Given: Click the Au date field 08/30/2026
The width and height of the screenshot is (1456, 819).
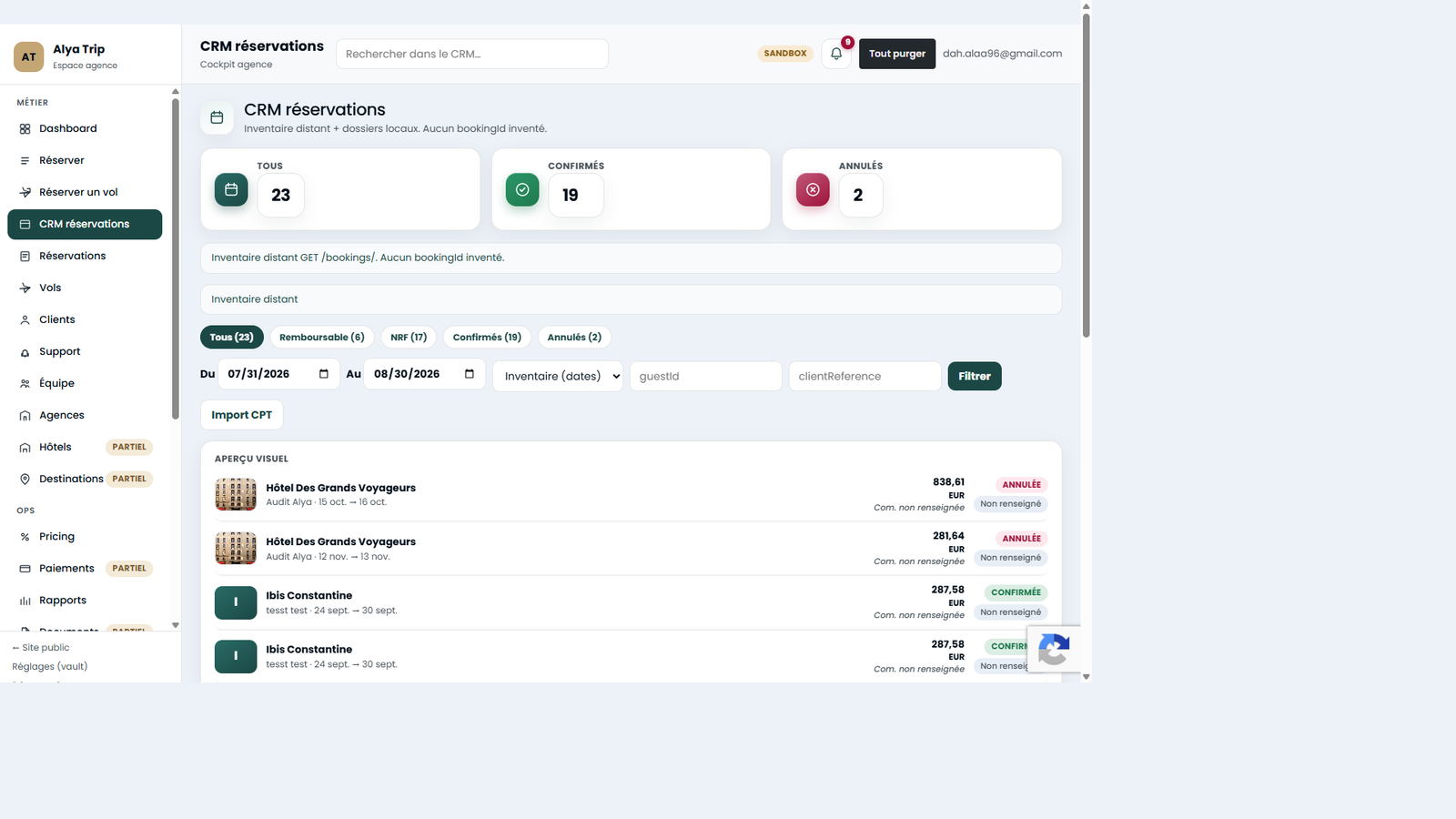Looking at the screenshot, I should (x=424, y=374).
